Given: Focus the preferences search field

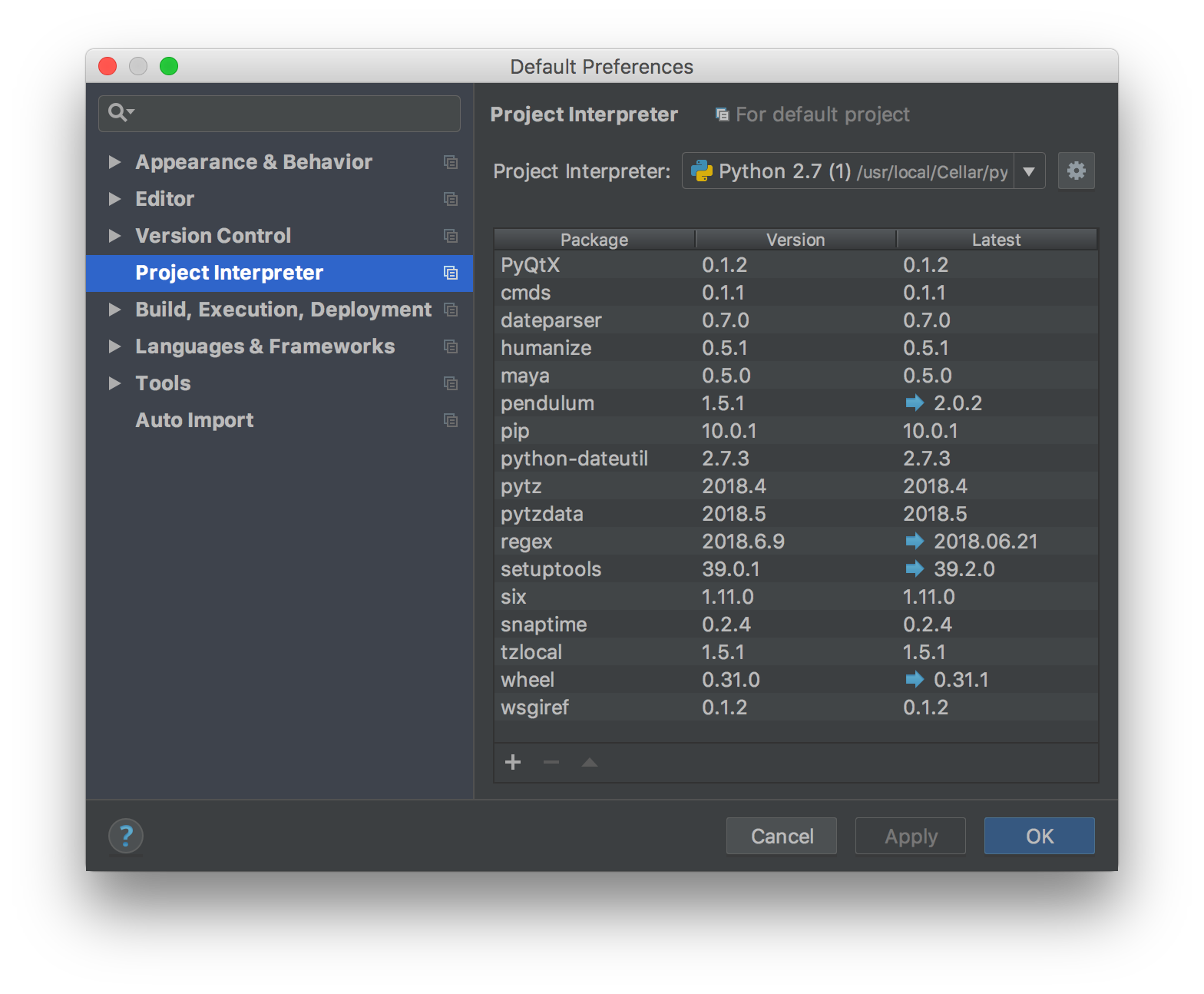Looking at the screenshot, I should coord(292,114).
